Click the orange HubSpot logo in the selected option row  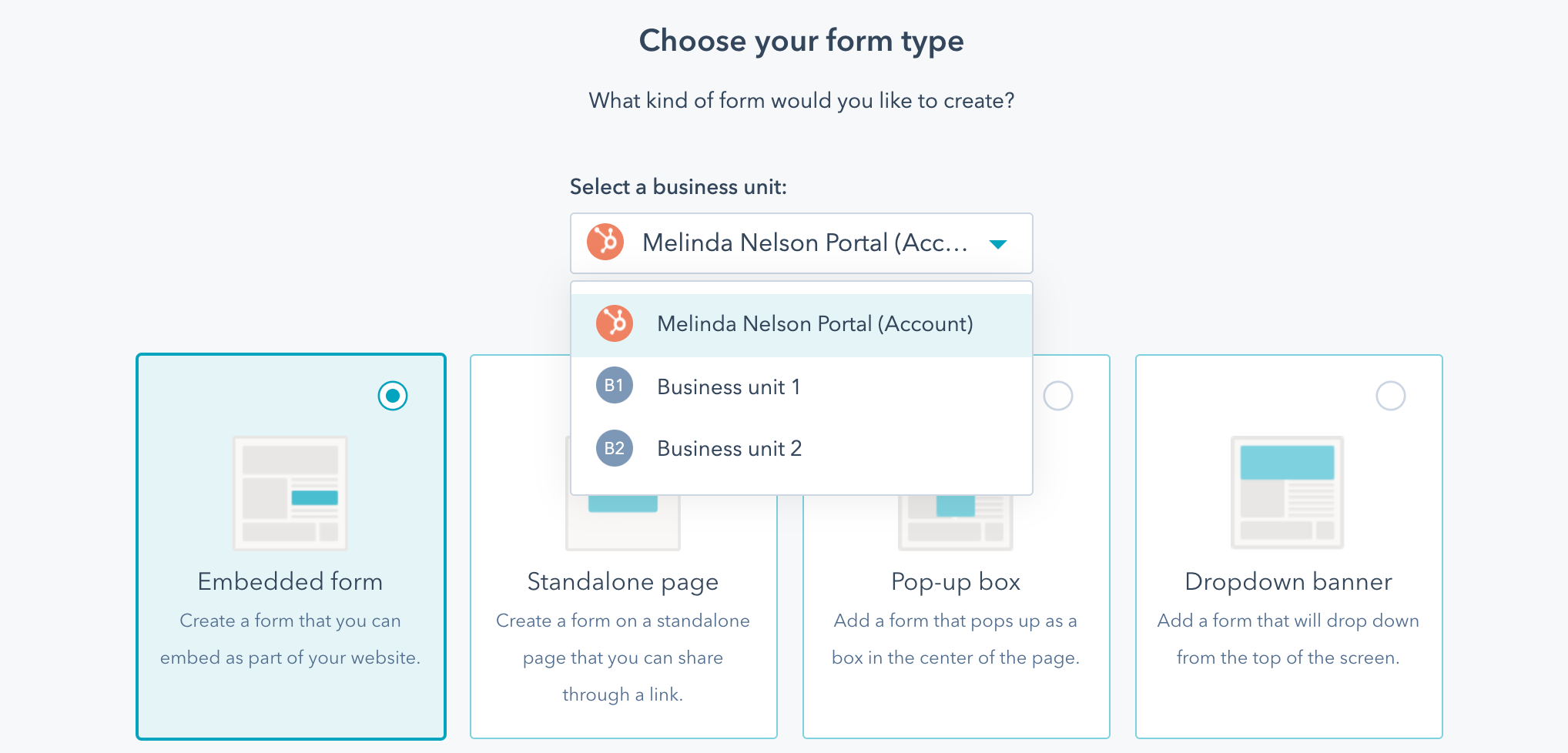pyautogui.click(x=605, y=243)
